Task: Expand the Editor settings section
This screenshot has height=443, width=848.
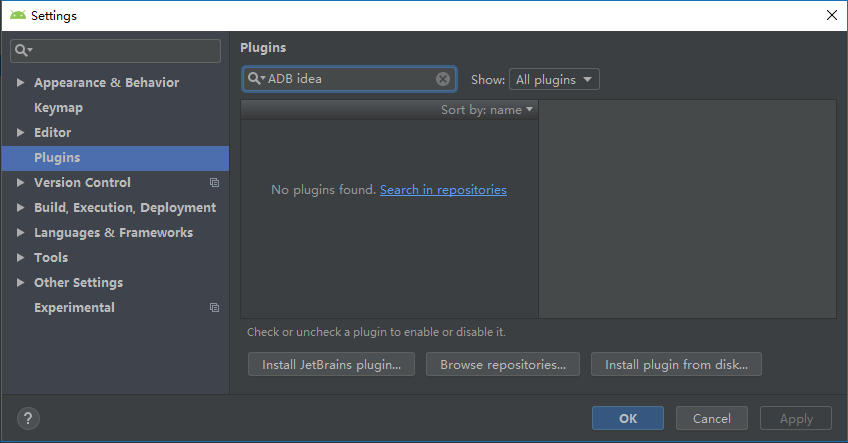Action: pyautogui.click(x=22, y=133)
